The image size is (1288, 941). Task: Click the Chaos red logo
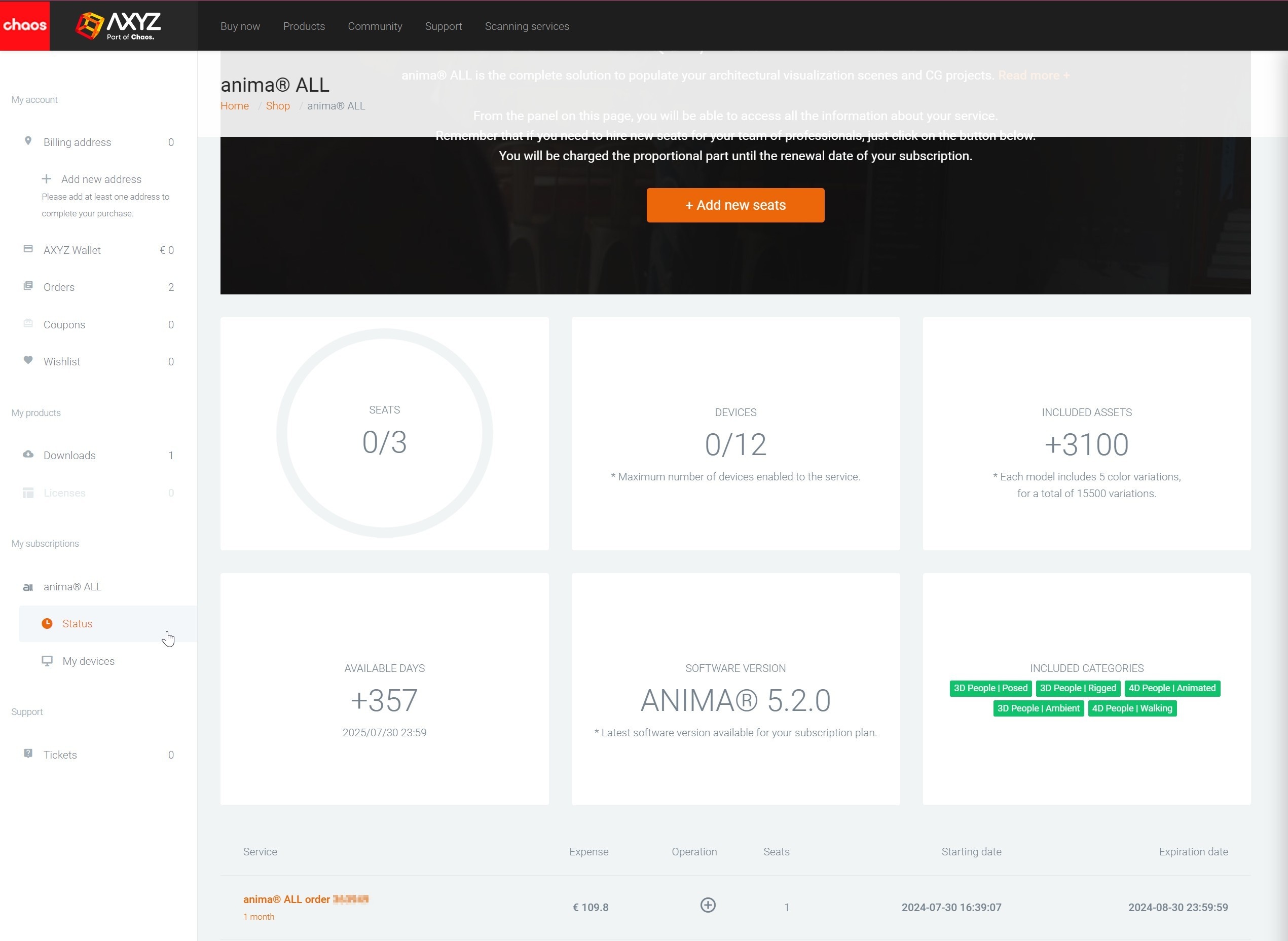[x=24, y=25]
